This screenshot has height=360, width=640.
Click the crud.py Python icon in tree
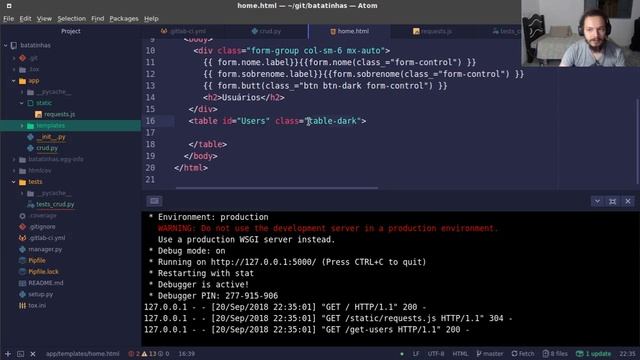pos(31,148)
